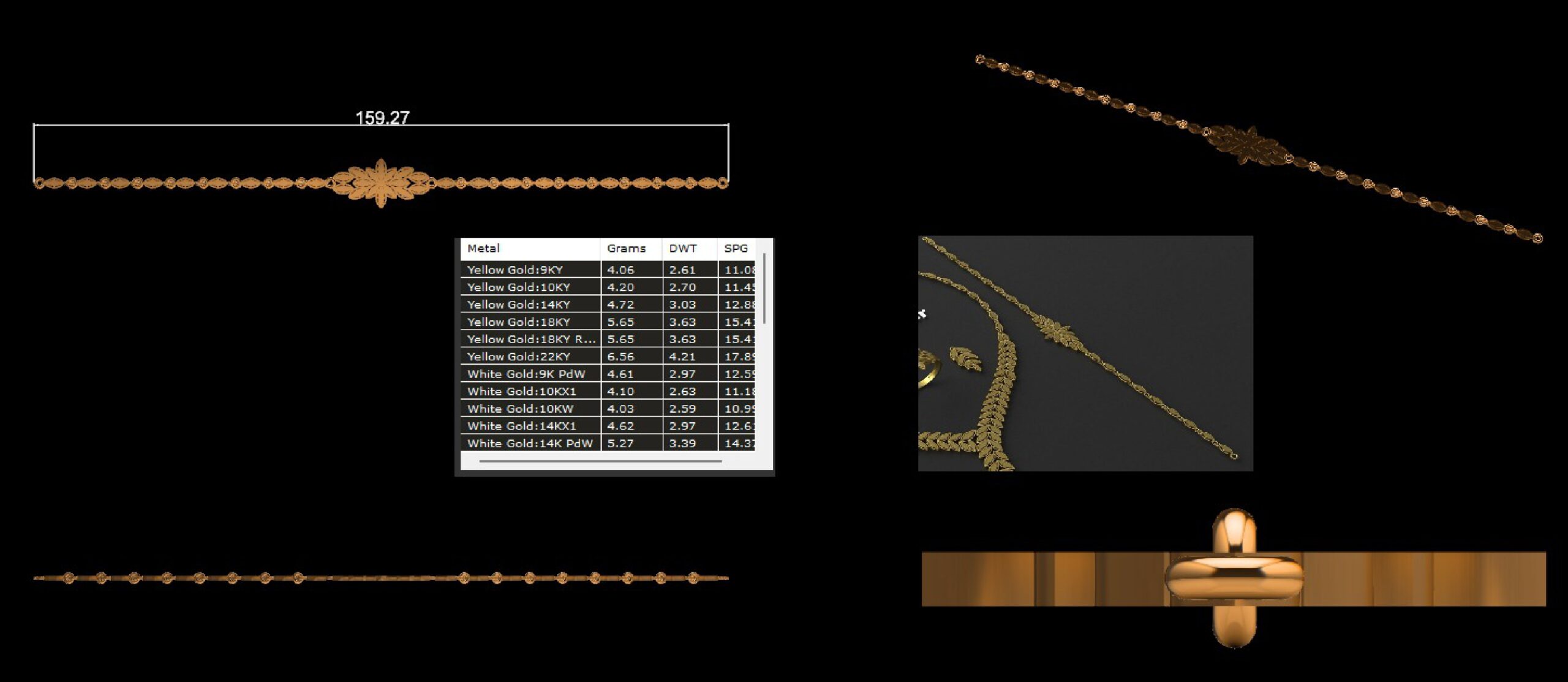Click the SPG column header

[x=736, y=248]
